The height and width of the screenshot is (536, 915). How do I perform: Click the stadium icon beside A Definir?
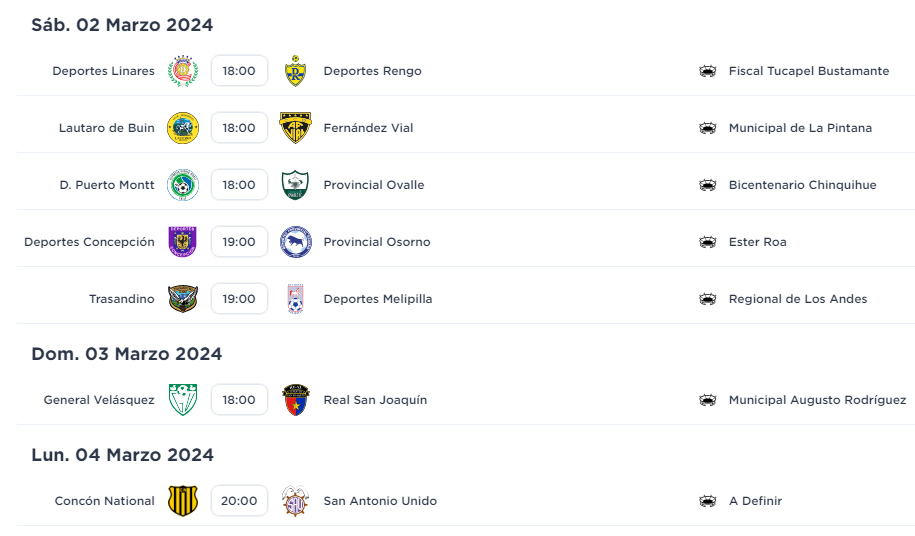708,501
